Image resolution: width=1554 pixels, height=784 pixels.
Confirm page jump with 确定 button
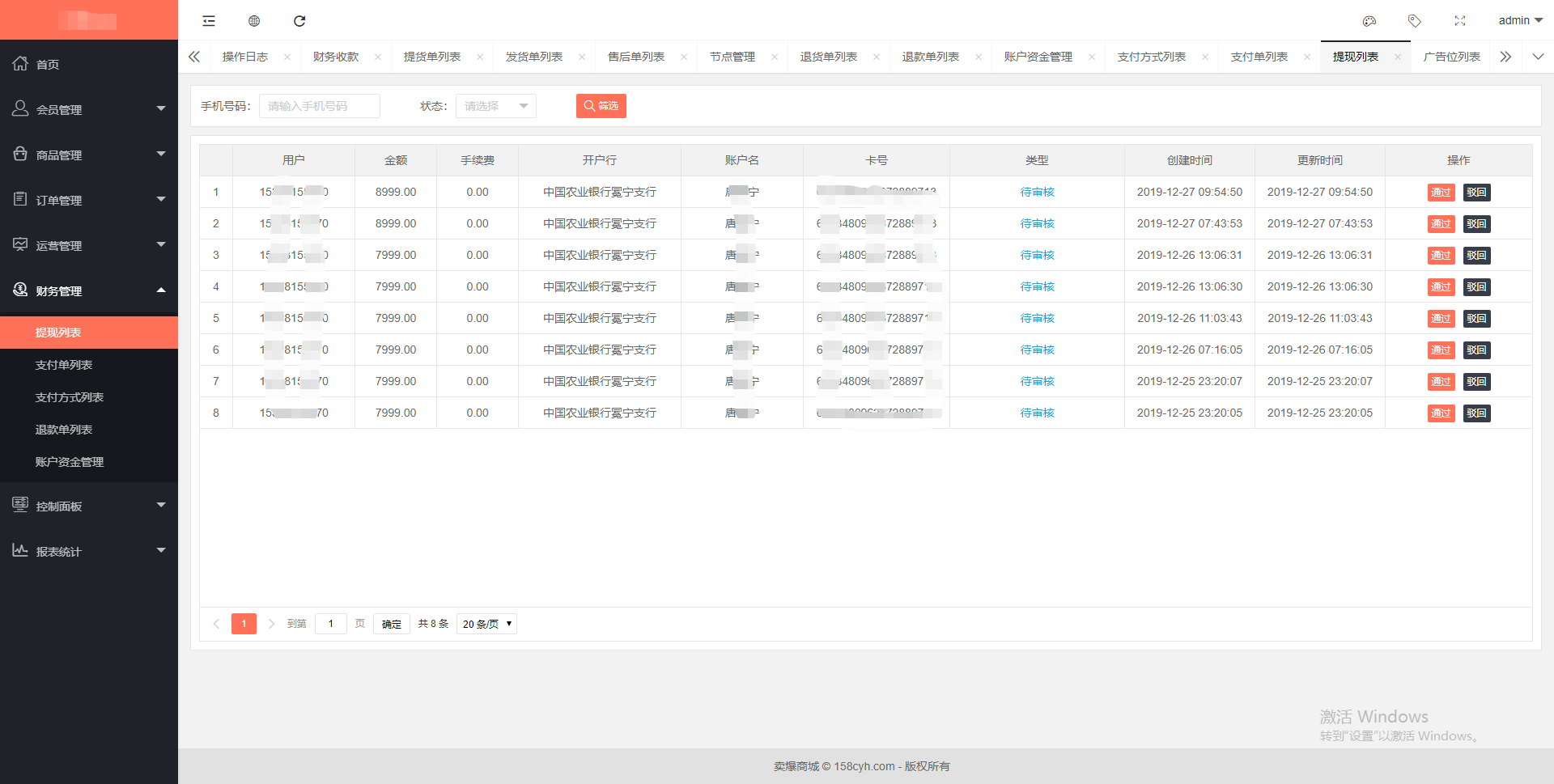392,624
